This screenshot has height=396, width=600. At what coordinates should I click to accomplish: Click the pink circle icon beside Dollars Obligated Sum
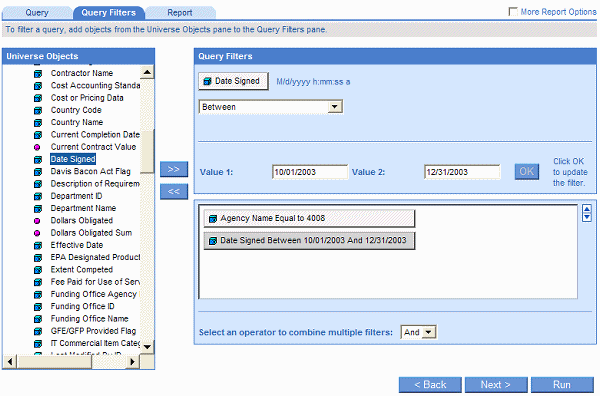(x=37, y=233)
